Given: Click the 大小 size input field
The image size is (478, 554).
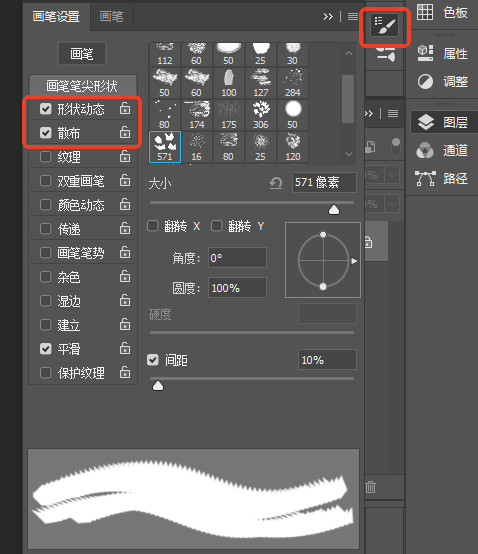Looking at the screenshot, I should (x=324, y=182).
